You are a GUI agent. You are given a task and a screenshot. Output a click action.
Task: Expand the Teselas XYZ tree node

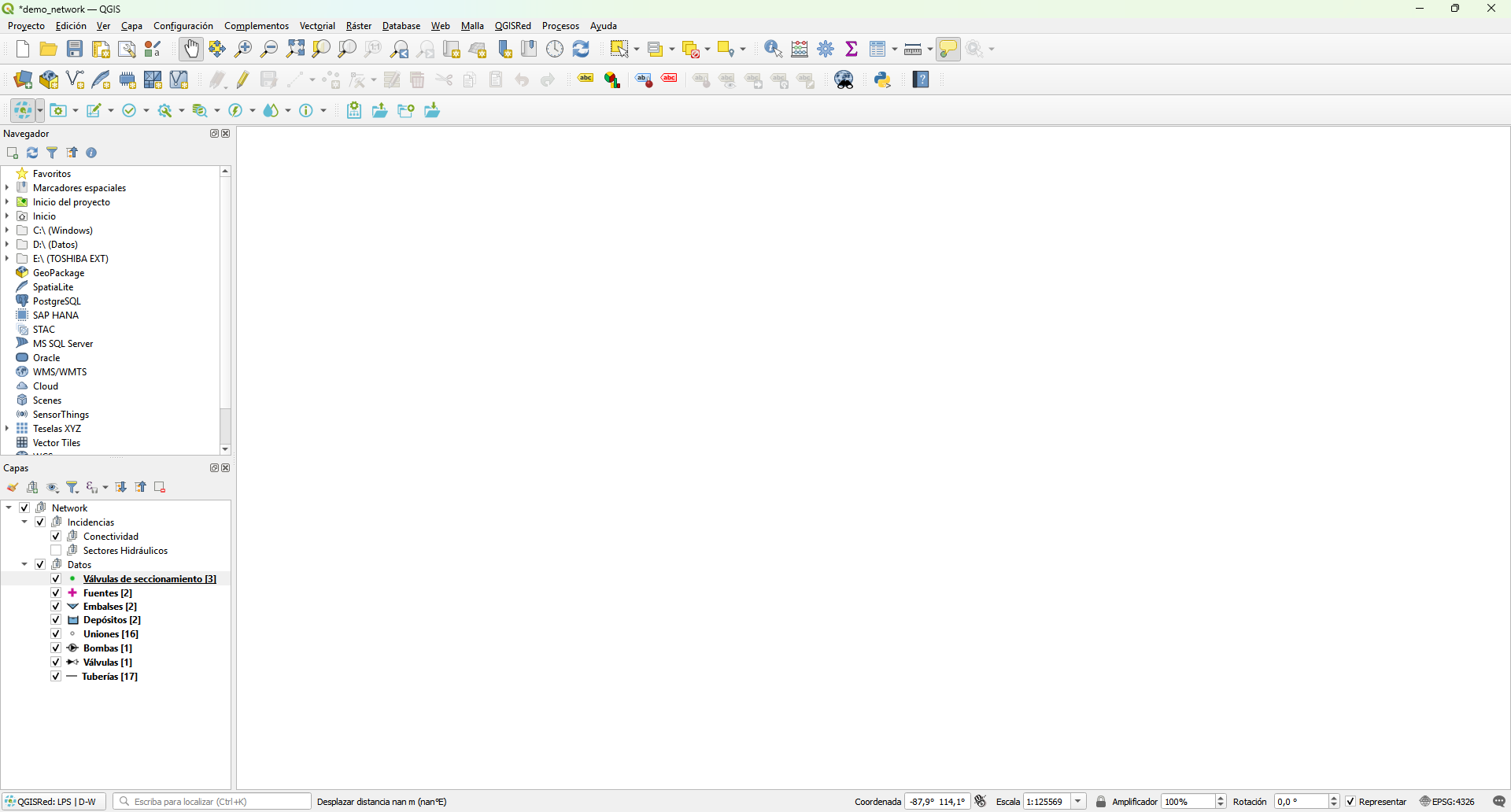click(x=7, y=429)
